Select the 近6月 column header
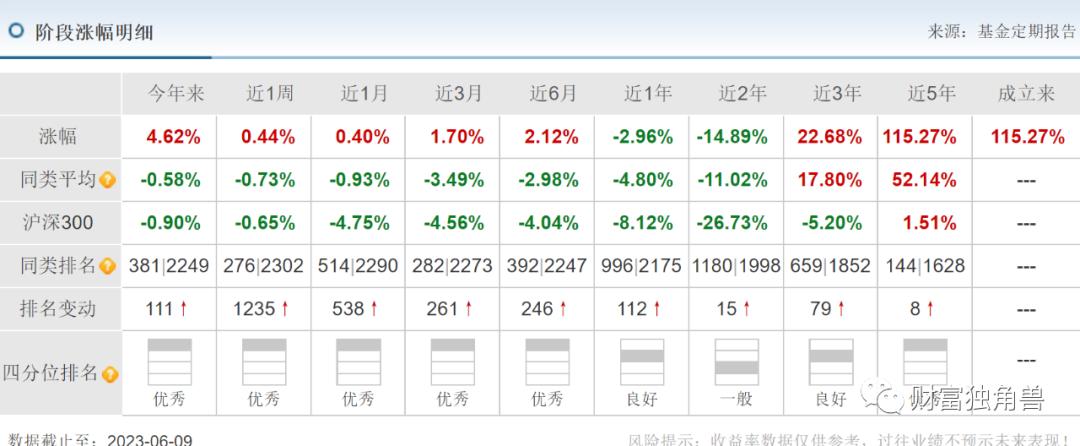The width and height of the screenshot is (1080, 446). 553,94
